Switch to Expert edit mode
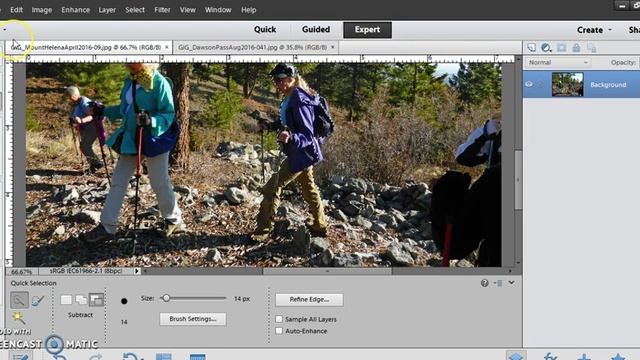640x360 pixels. click(x=367, y=30)
